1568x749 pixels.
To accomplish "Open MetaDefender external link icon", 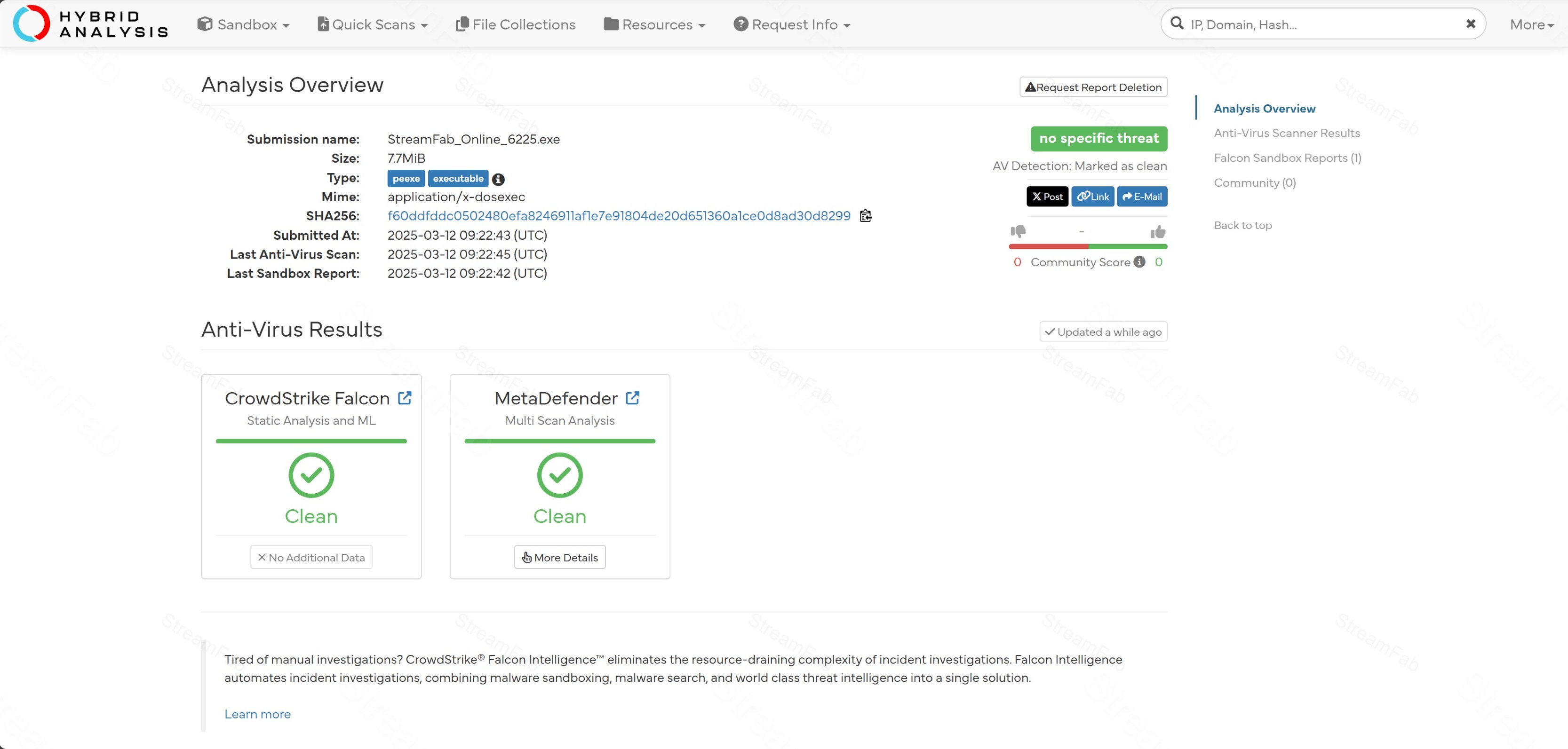I will [x=632, y=398].
